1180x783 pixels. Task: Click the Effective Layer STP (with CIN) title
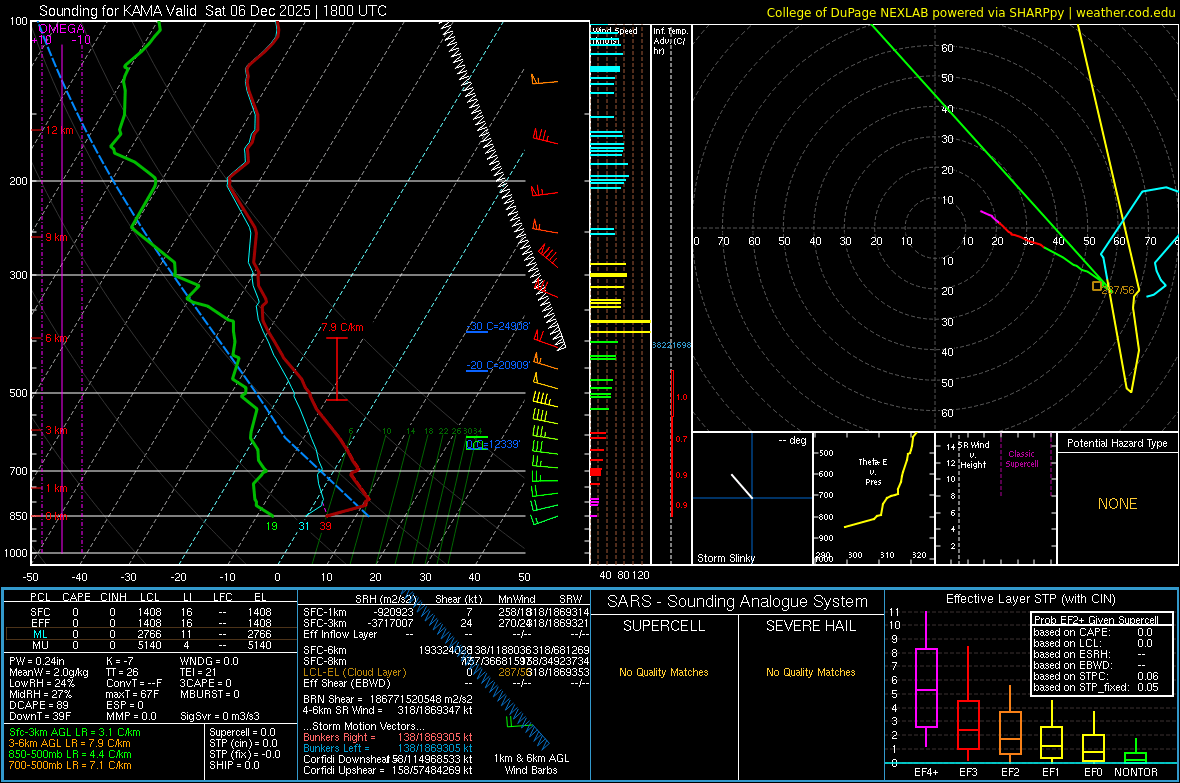1030,599
